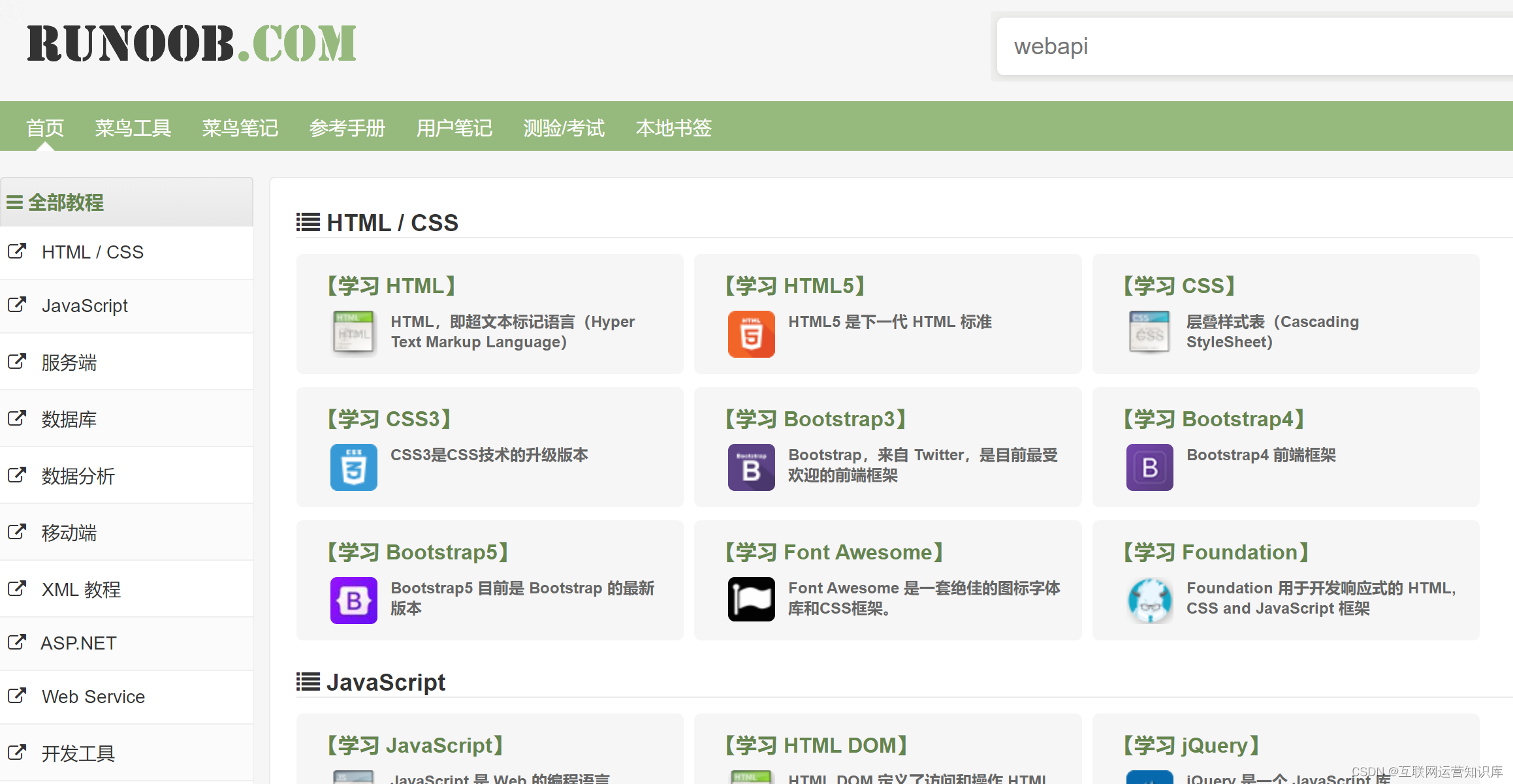Click the hamburger icon beside 全部教程
Screen dimensions: 1513x784
[14, 202]
